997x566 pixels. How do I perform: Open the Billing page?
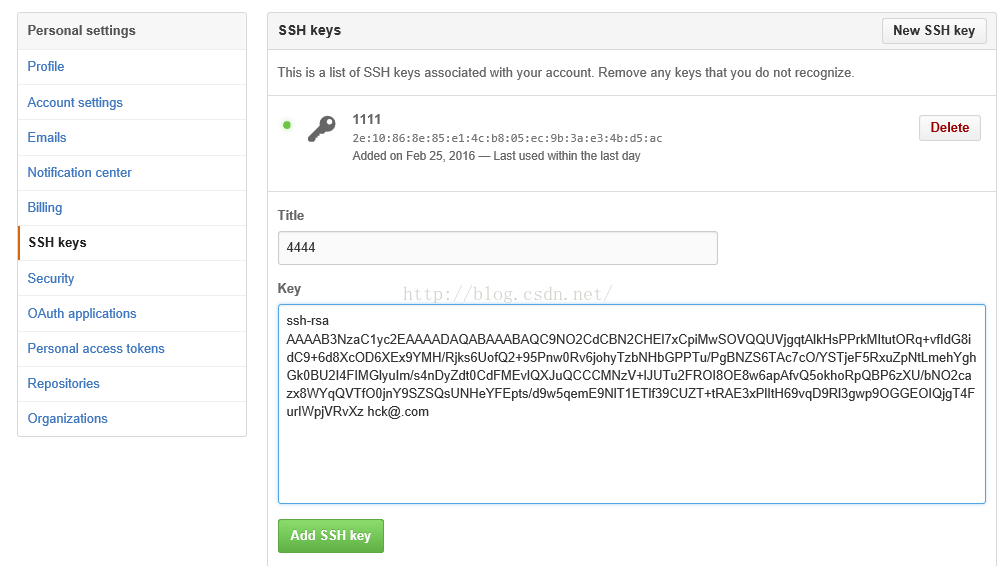pos(45,207)
